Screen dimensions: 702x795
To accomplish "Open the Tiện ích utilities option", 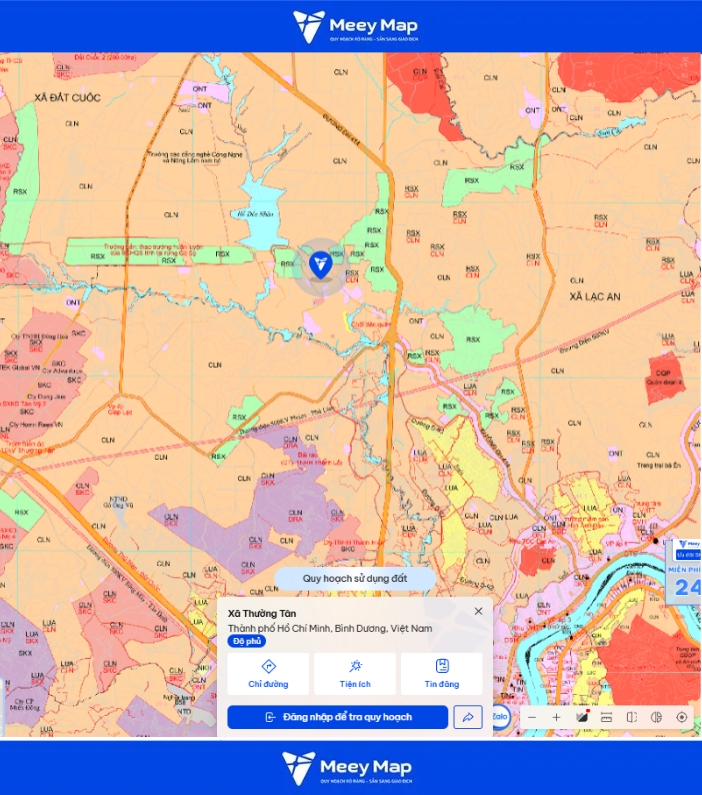I will click(355, 674).
